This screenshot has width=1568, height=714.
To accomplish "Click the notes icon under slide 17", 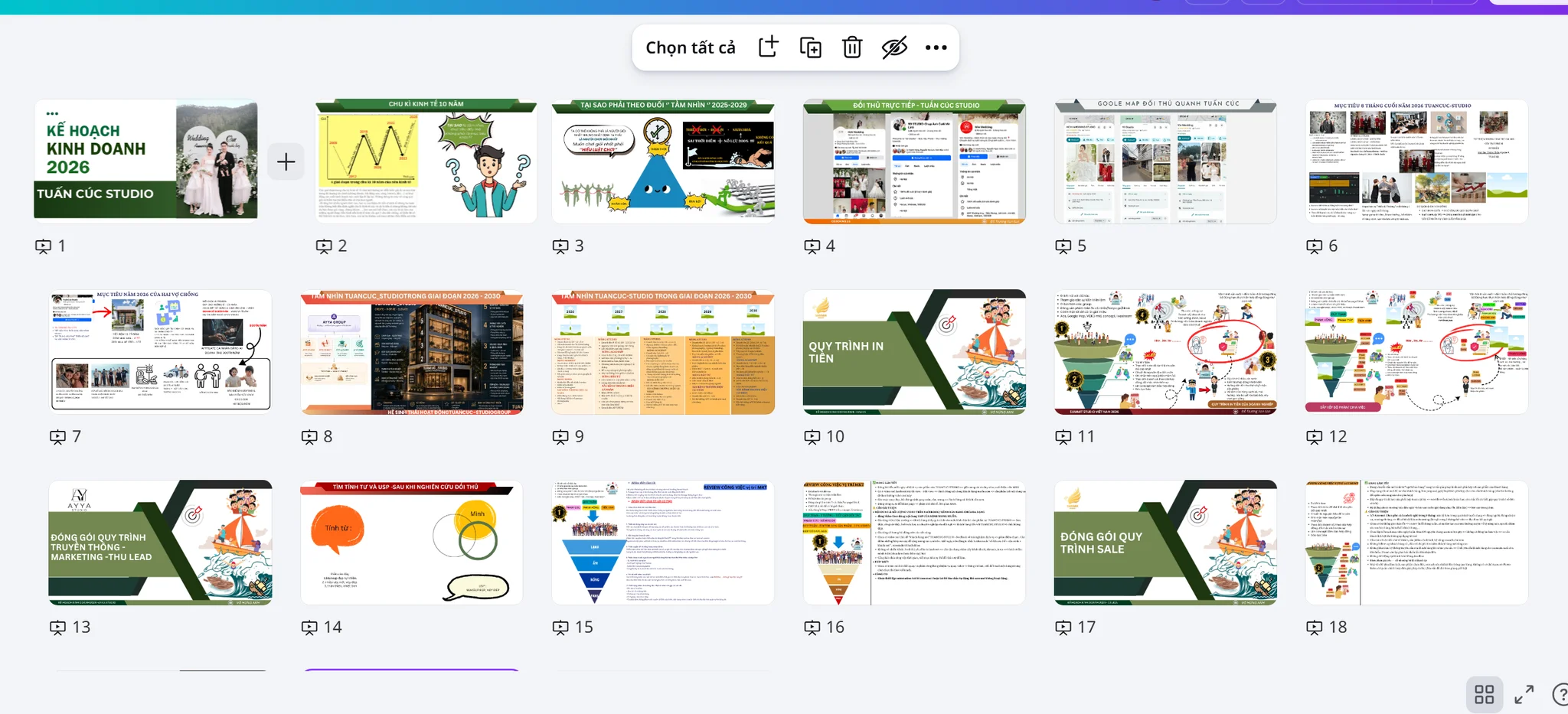I will (x=1063, y=628).
